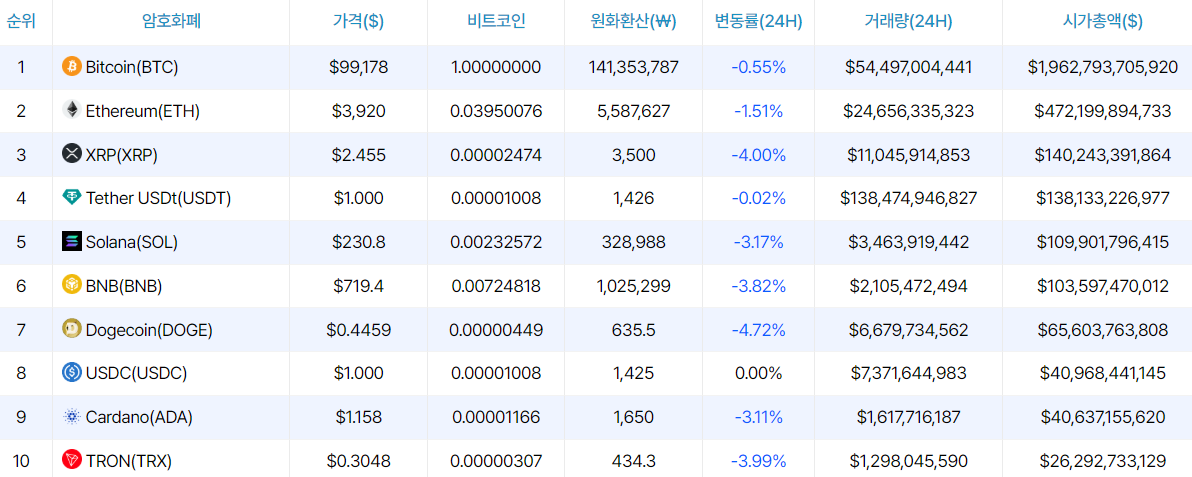Click the Solana logo icon
The height and width of the screenshot is (477, 1192).
pyautogui.click(x=71, y=242)
